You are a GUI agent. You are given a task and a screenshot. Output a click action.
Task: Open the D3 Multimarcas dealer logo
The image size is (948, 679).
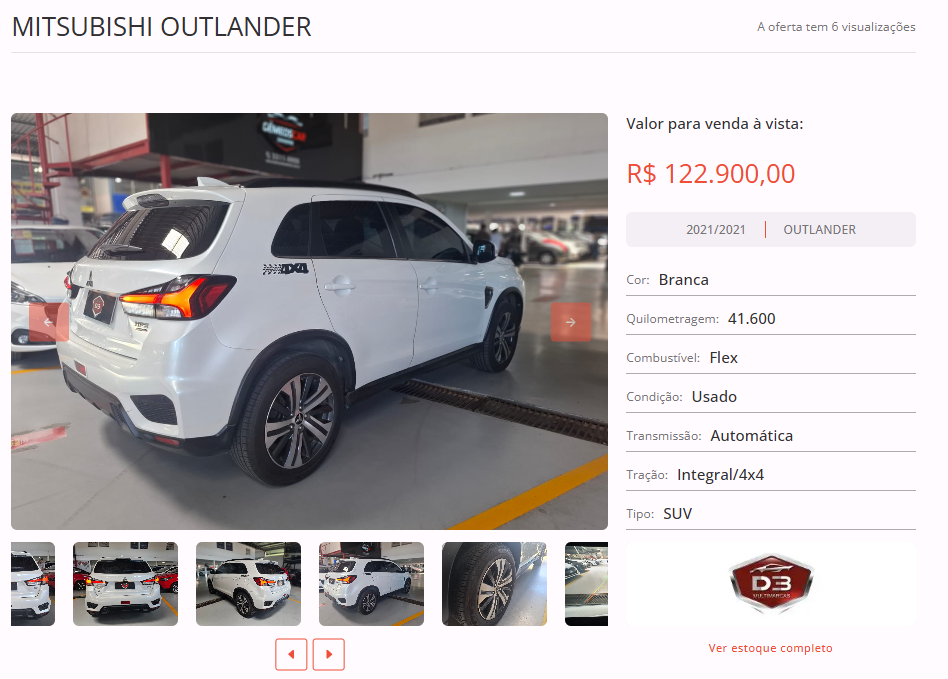[x=771, y=583]
